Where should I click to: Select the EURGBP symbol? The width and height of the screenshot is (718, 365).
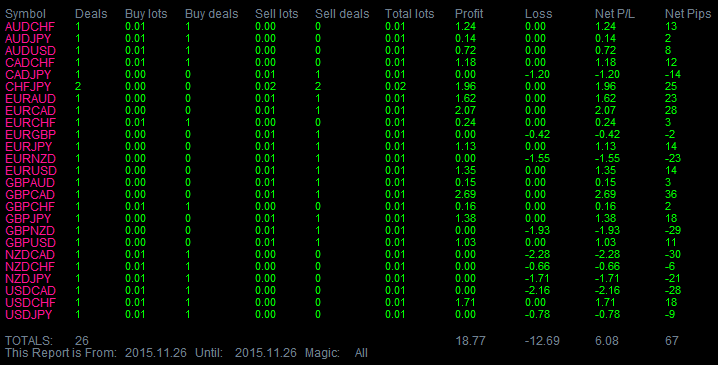click(x=30, y=135)
